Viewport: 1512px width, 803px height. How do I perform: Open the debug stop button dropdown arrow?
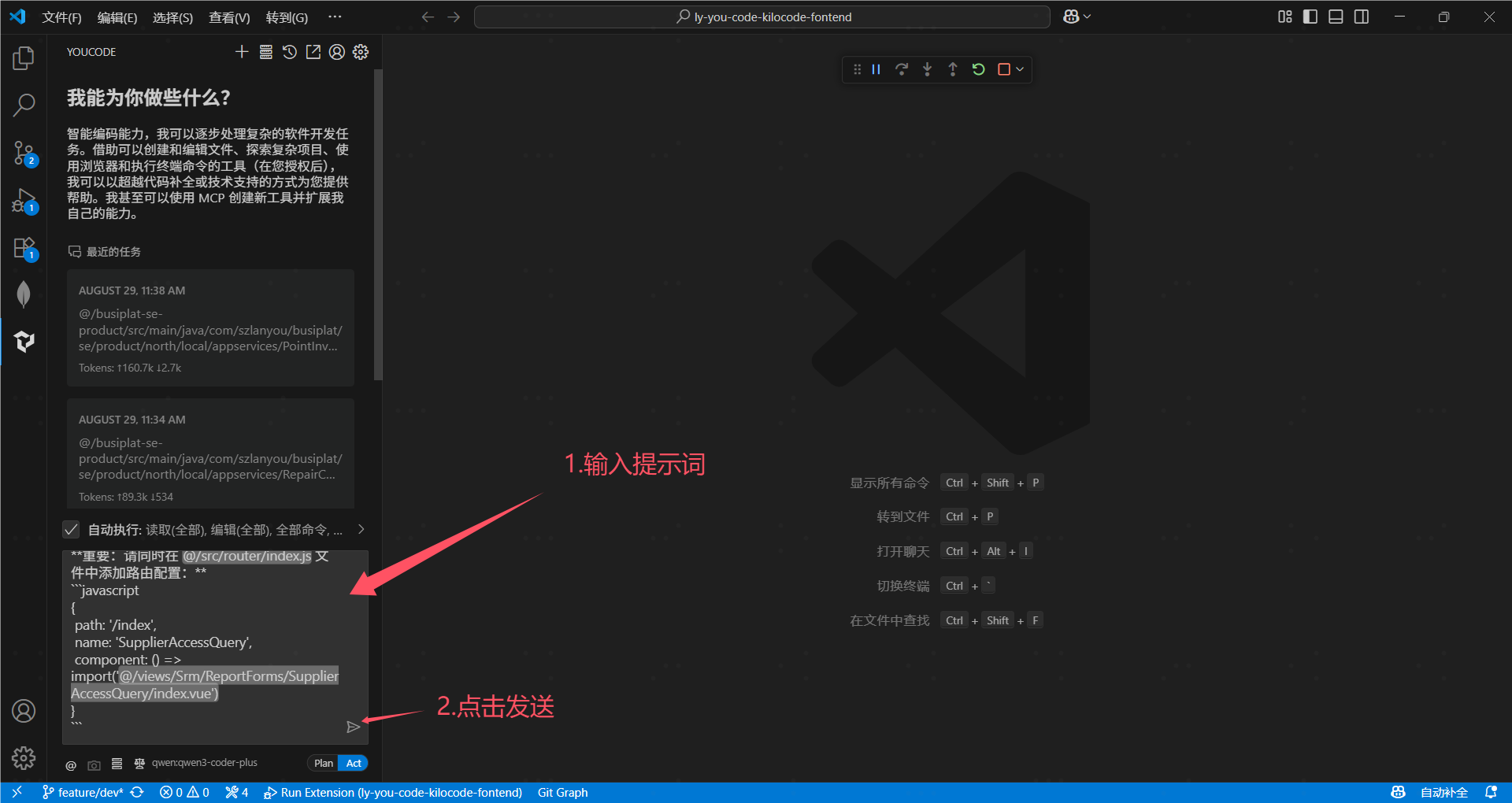[1020, 69]
